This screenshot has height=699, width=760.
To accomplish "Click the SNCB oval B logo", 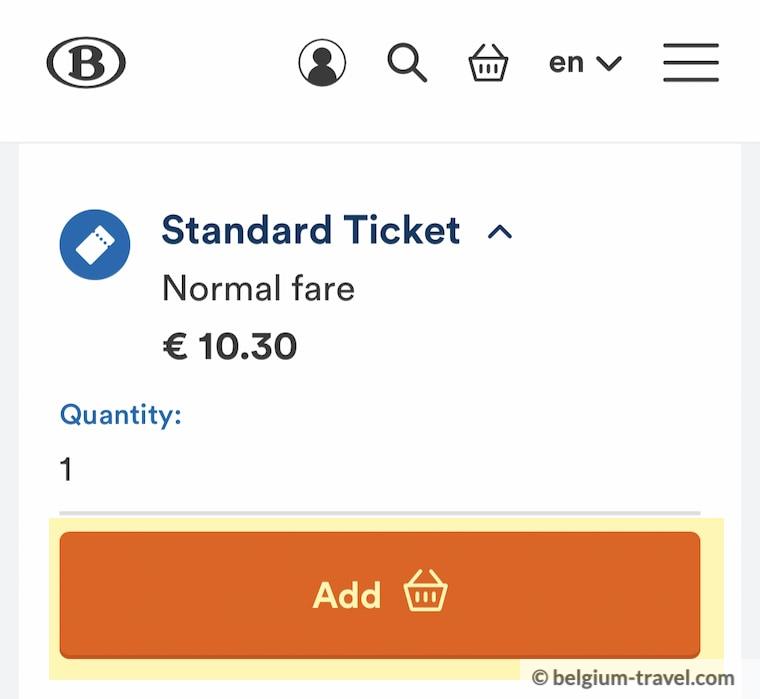I will pos(86,63).
